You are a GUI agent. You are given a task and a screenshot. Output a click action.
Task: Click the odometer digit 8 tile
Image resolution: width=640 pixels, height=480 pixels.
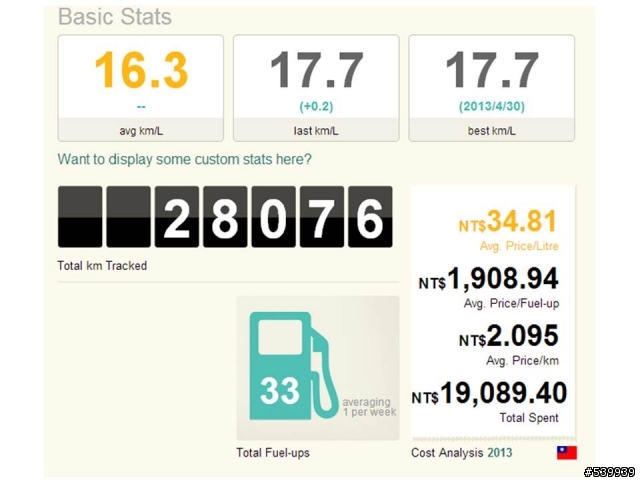tap(225, 217)
